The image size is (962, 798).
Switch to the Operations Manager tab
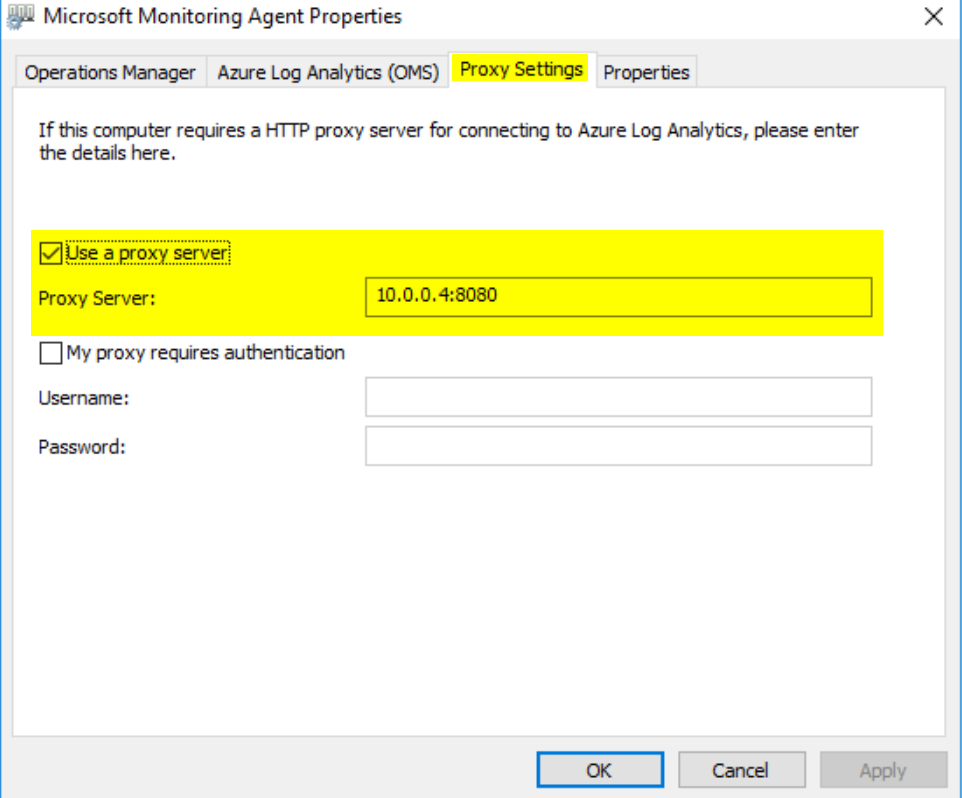[x=110, y=72]
